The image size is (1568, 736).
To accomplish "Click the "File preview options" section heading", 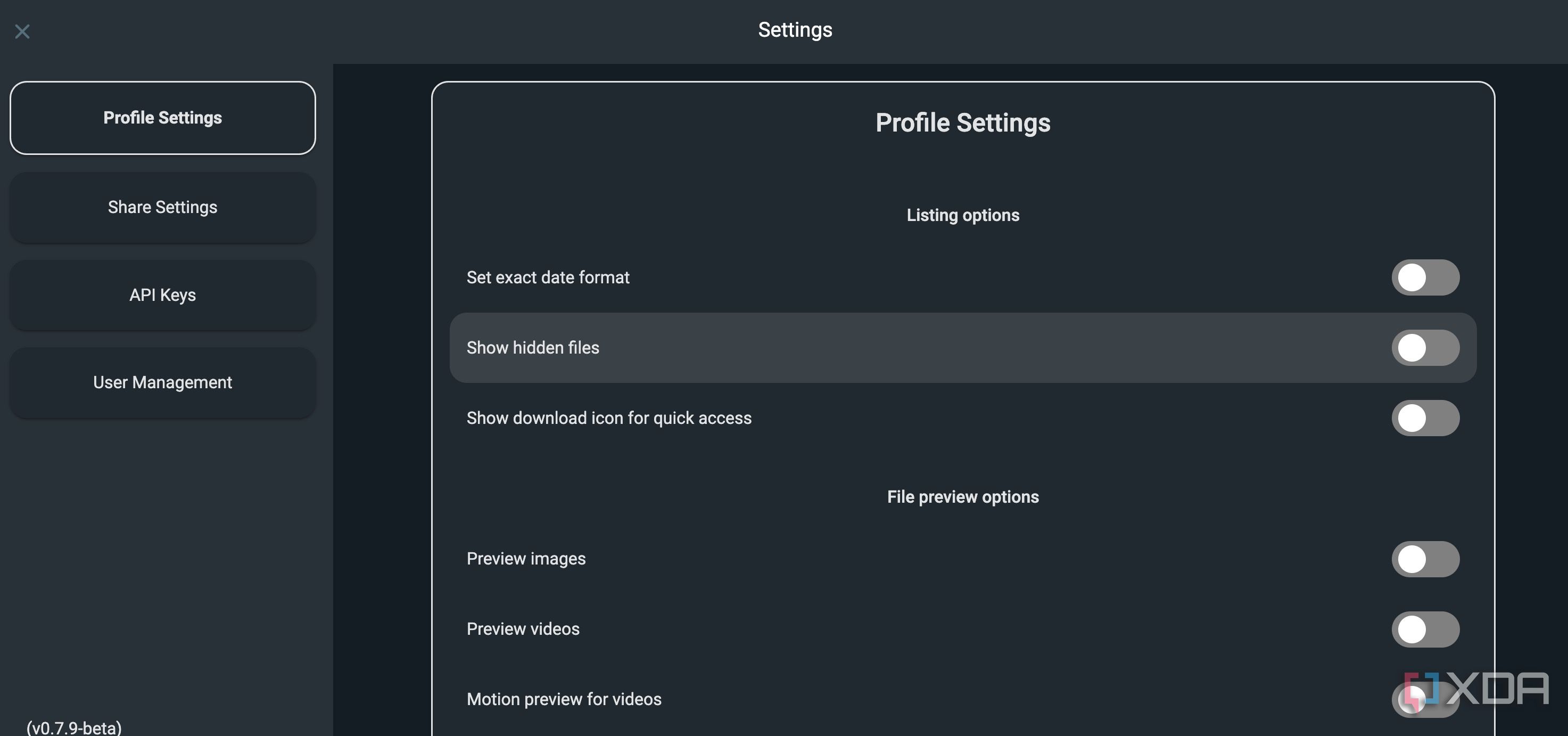I will click(x=962, y=497).
